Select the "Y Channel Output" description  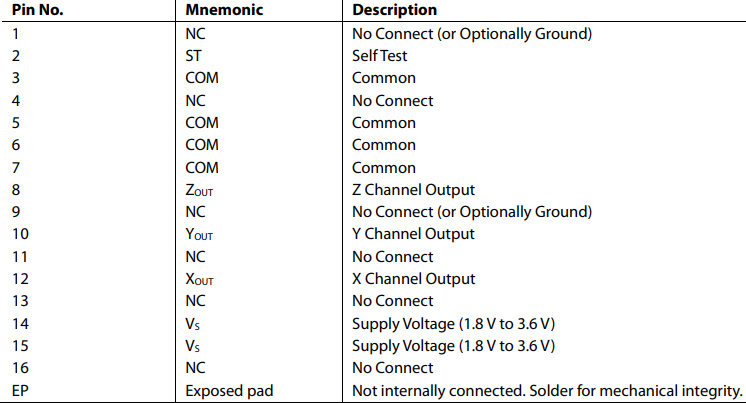pos(413,234)
